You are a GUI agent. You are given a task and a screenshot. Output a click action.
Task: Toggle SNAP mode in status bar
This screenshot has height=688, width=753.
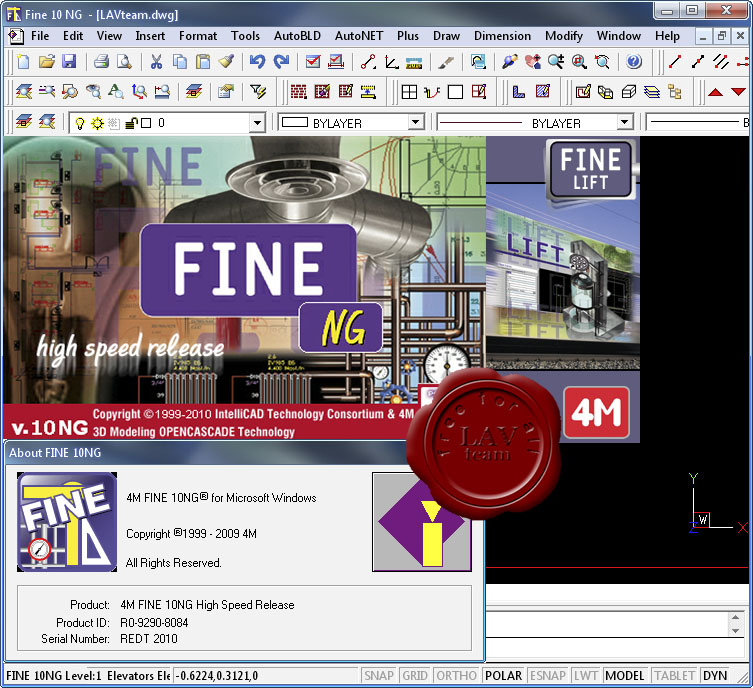pyautogui.click(x=379, y=676)
